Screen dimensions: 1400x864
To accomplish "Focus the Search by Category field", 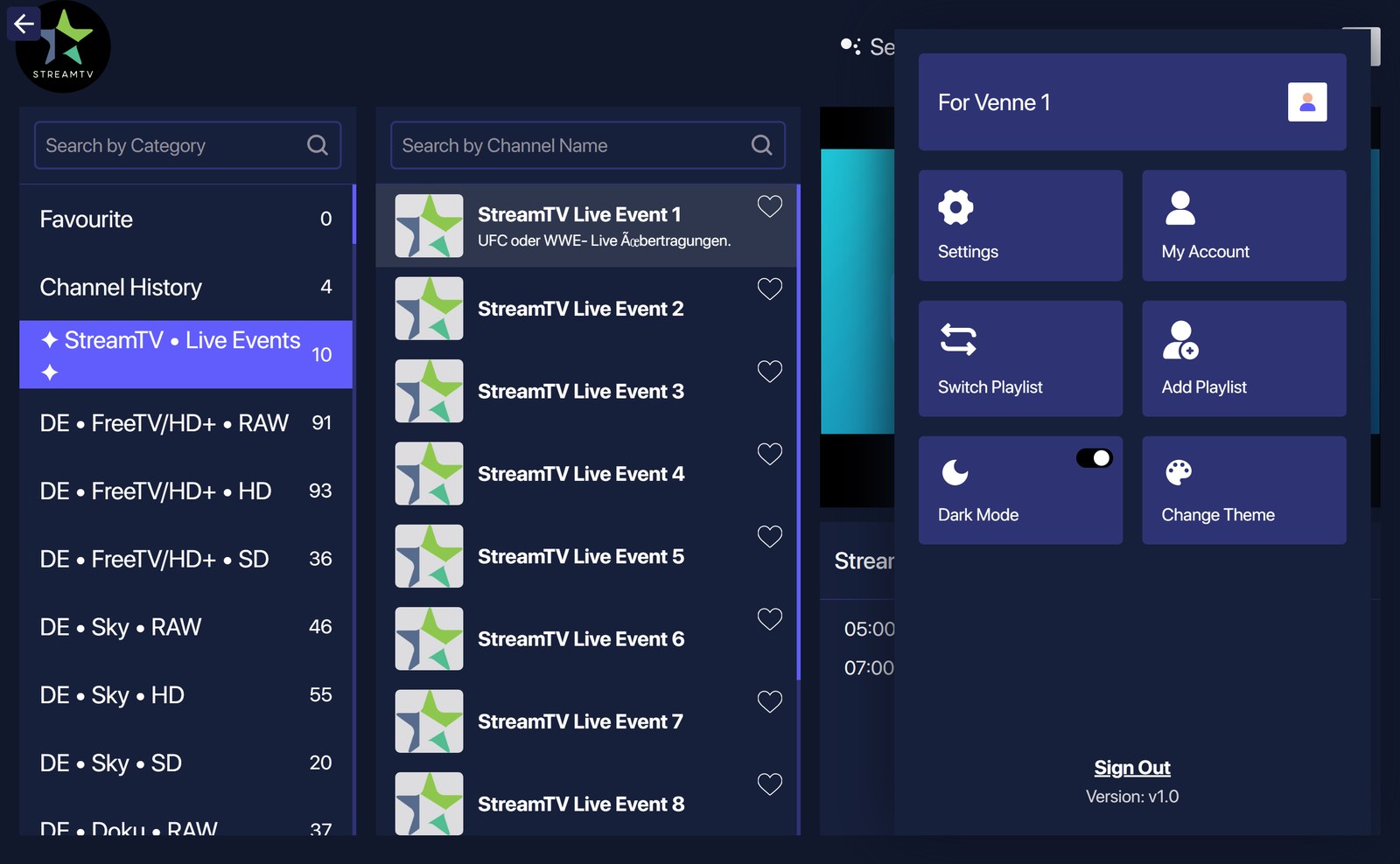I will [x=187, y=145].
